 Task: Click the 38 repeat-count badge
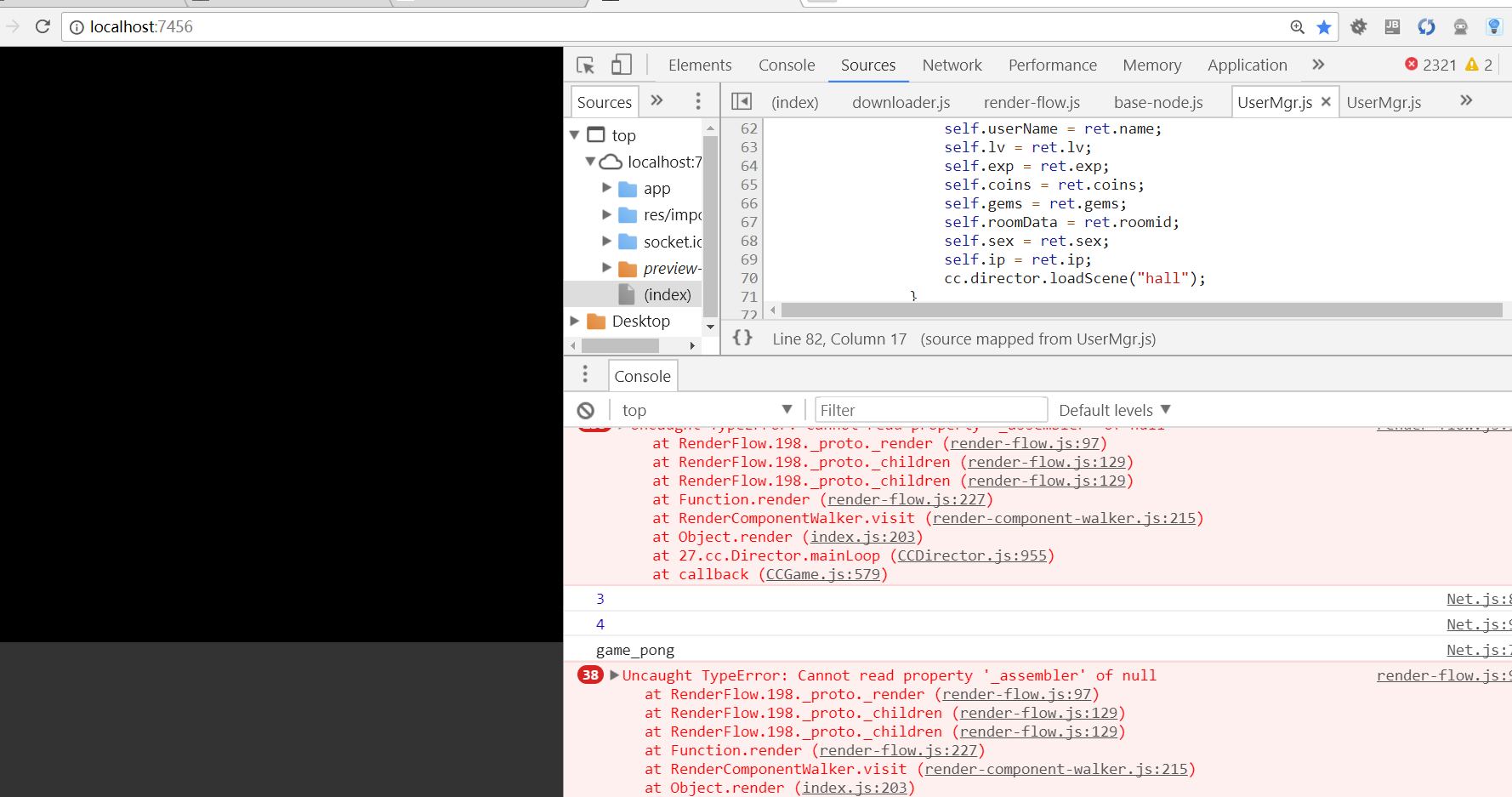[x=591, y=675]
